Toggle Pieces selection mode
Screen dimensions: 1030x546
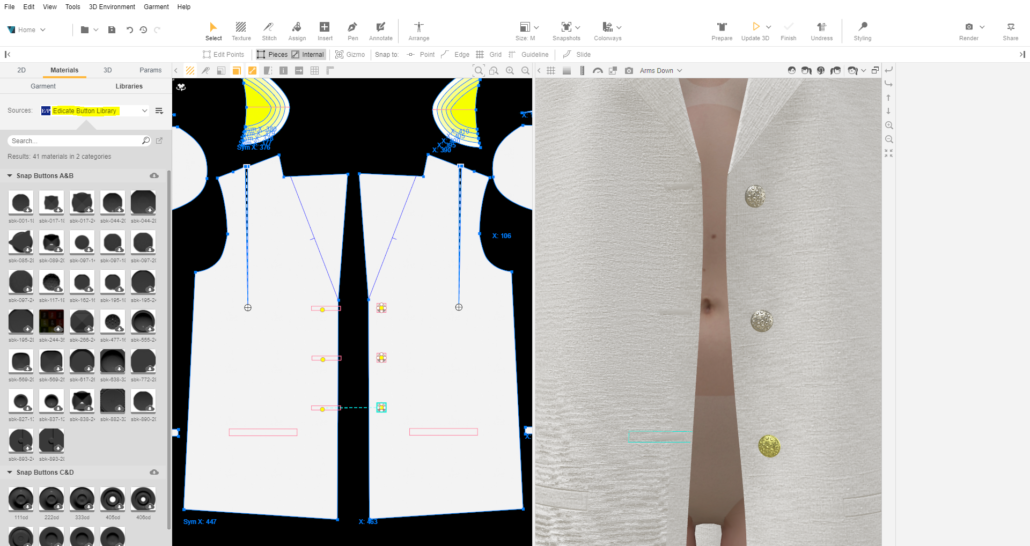(272, 54)
